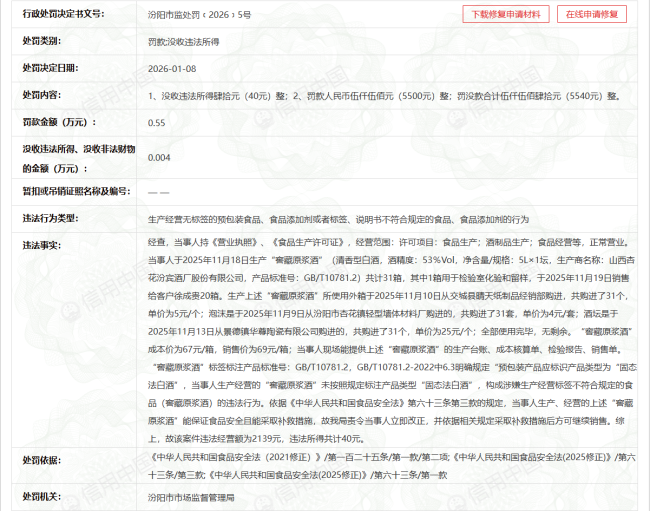Select the date 2026-01-08
This screenshot has height=511, width=650.
coord(172,69)
